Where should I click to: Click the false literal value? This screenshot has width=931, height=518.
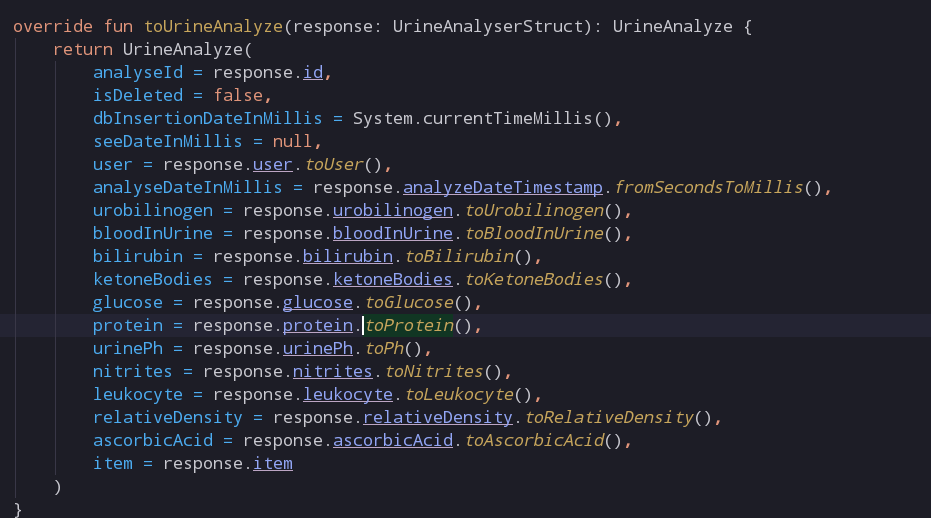[238, 96]
